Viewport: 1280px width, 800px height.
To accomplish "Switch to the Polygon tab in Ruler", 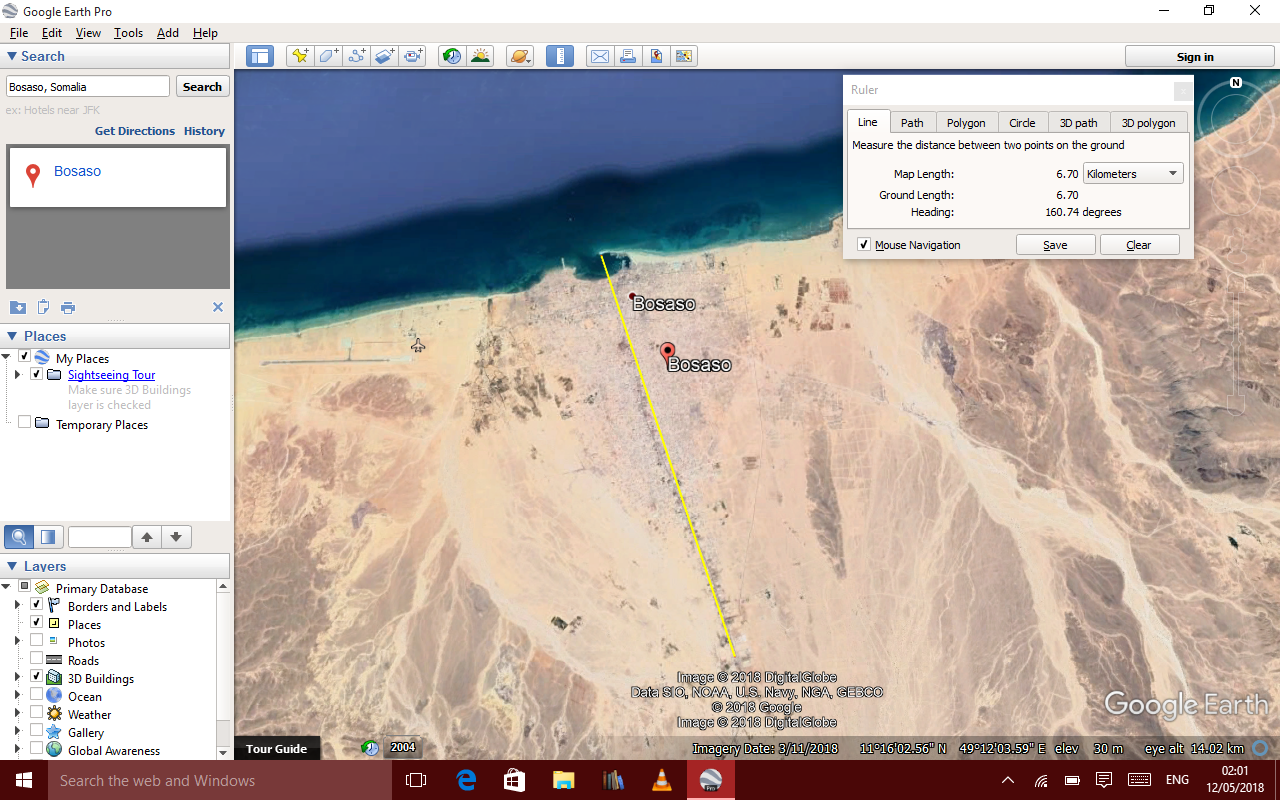I will point(966,123).
